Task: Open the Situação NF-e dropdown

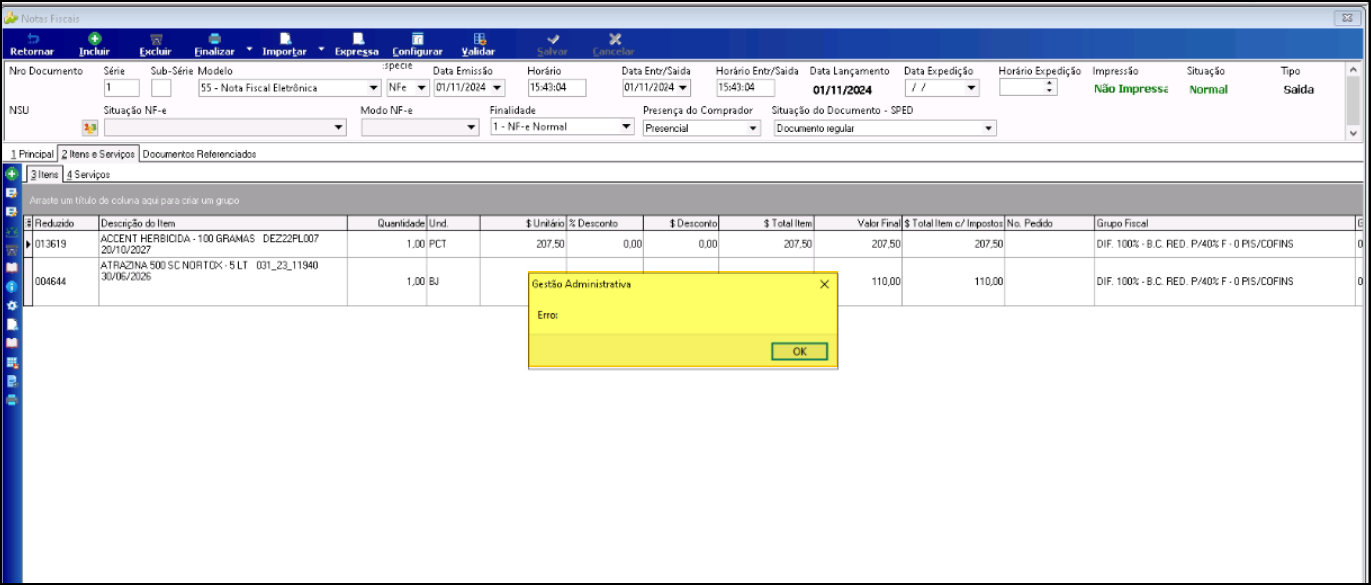Action: 339,128
